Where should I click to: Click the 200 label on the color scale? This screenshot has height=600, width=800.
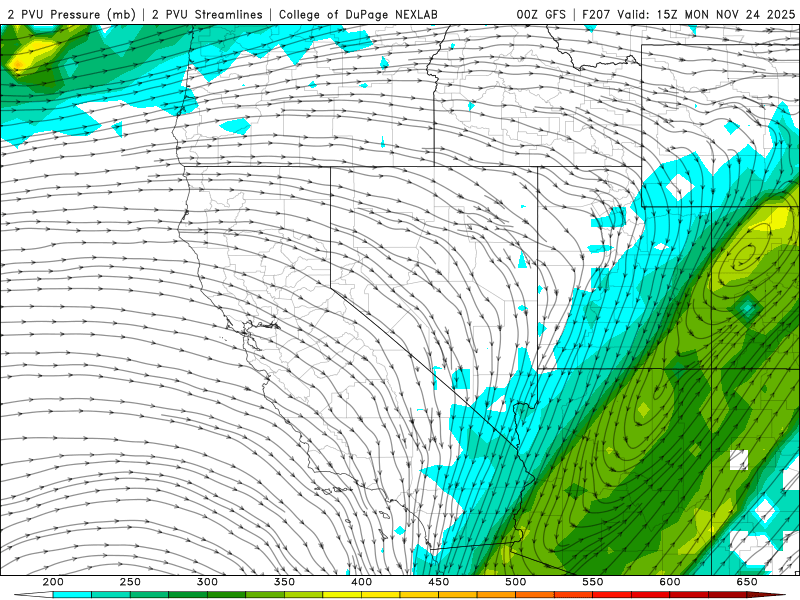53,582
